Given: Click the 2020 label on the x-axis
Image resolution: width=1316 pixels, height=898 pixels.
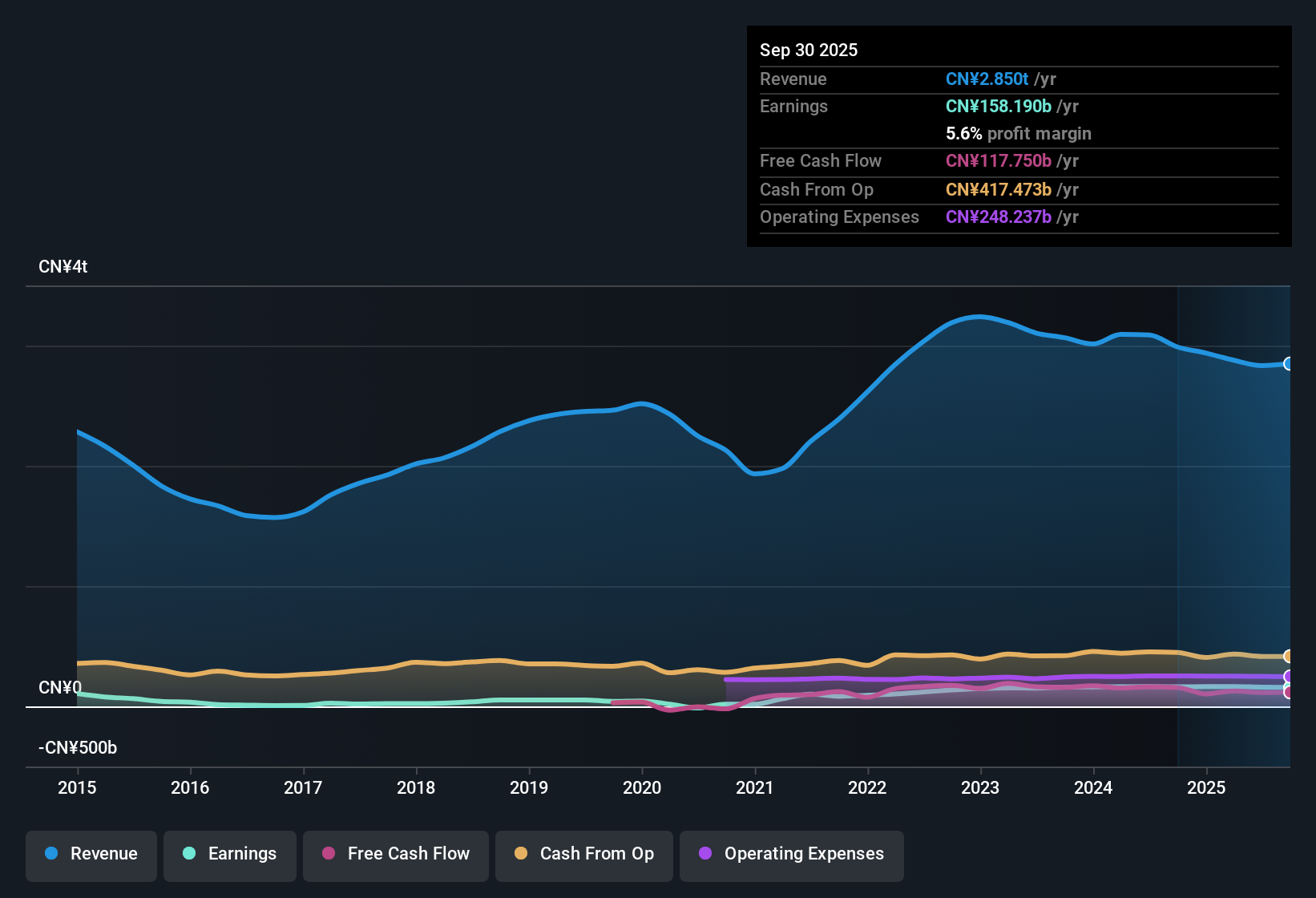Looking at the screenshot, I should (x=642, y=788).
